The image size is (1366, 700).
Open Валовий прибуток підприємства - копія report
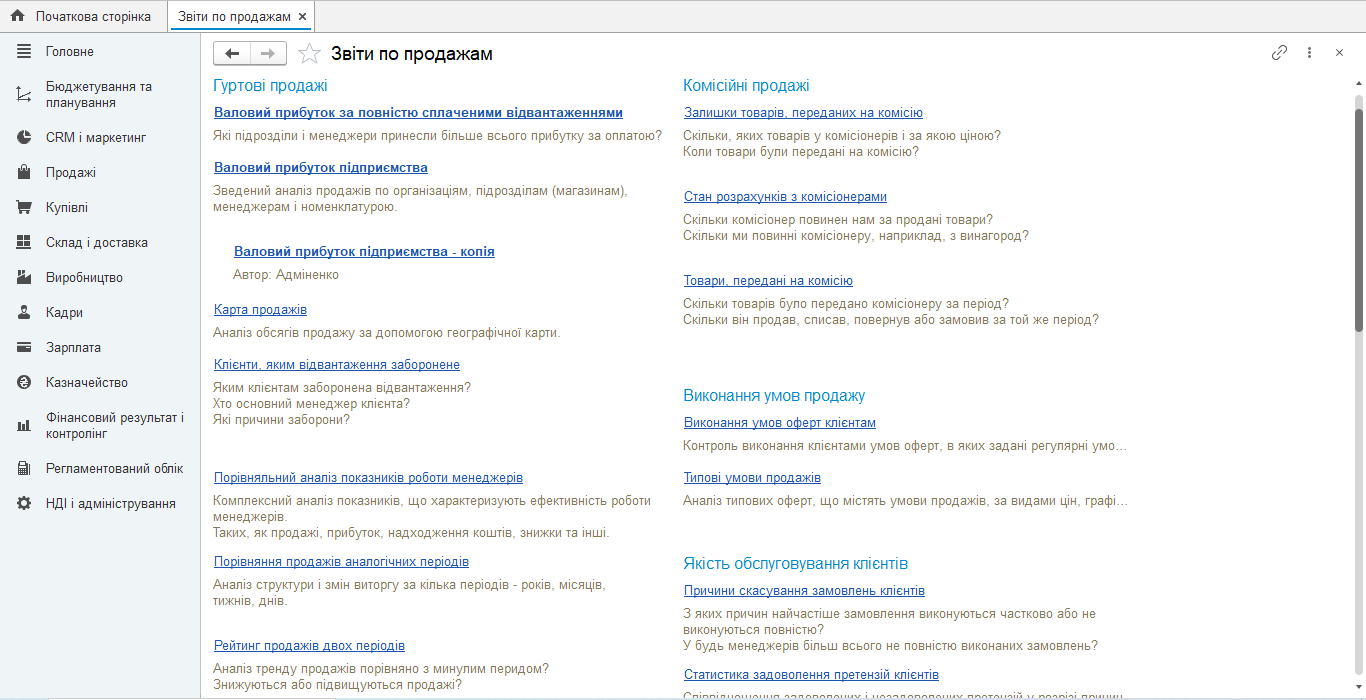pos(364,252)
